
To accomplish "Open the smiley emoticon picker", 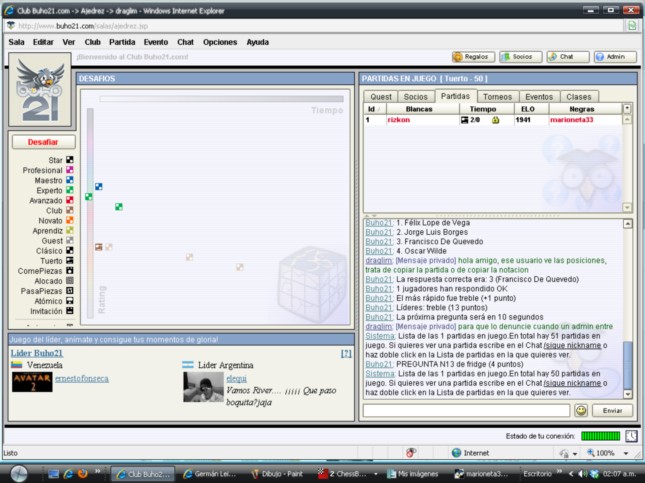I will click(x=581, y=411).
